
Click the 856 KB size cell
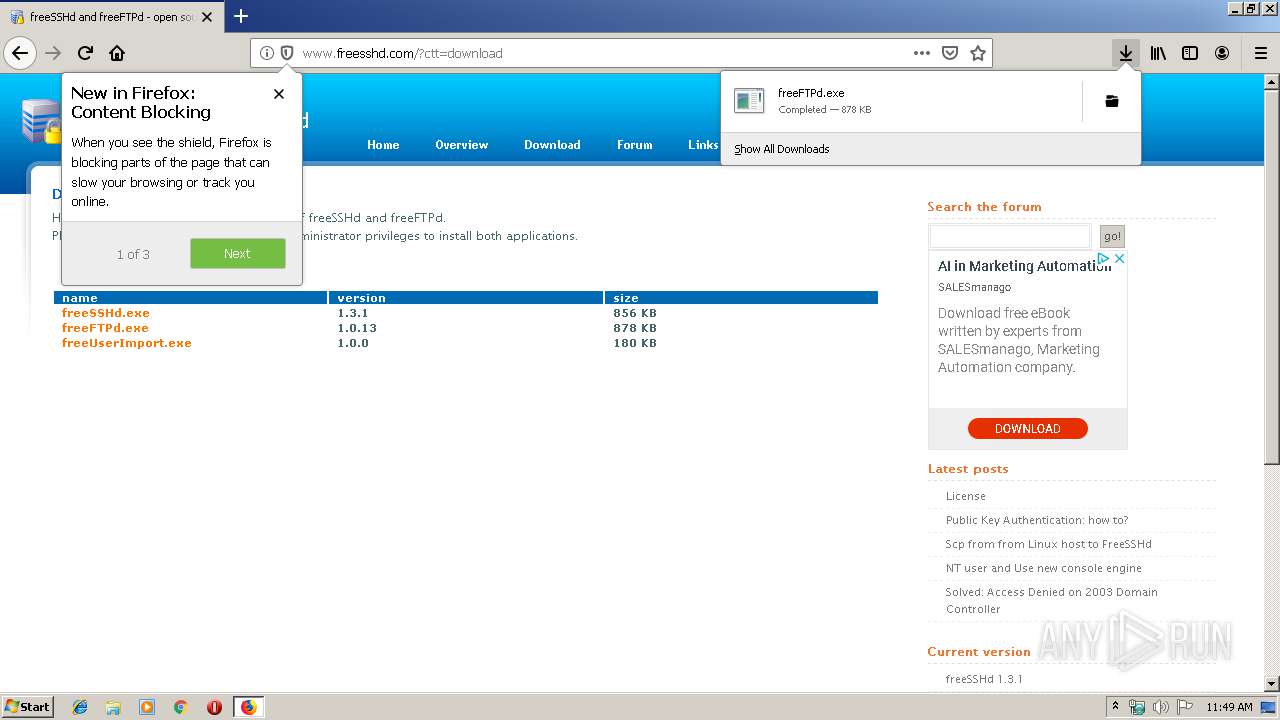(635, 313)
